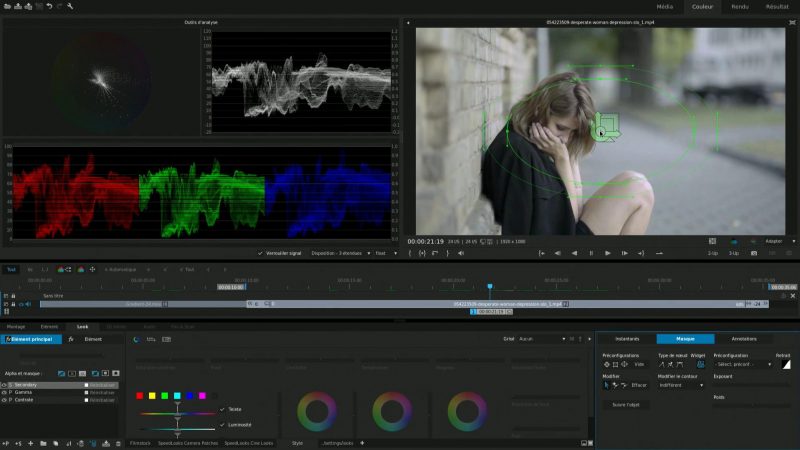Viewport: 800px width, 450px height.
Task: Toggle the mask Widget icon
Action: (701, 364)
